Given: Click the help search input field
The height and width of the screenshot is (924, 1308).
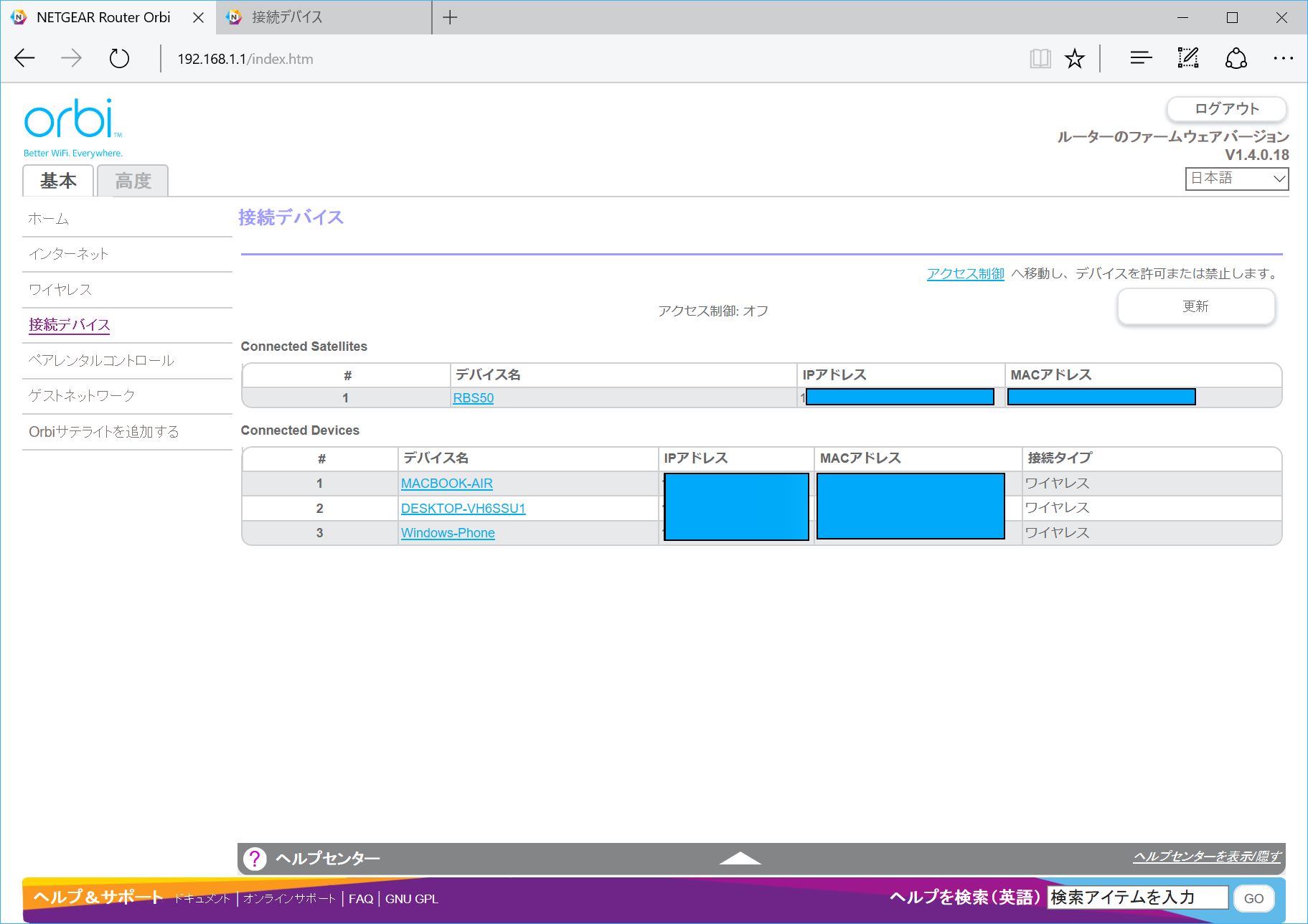Looking at the screenshot, I should 1137,897.
